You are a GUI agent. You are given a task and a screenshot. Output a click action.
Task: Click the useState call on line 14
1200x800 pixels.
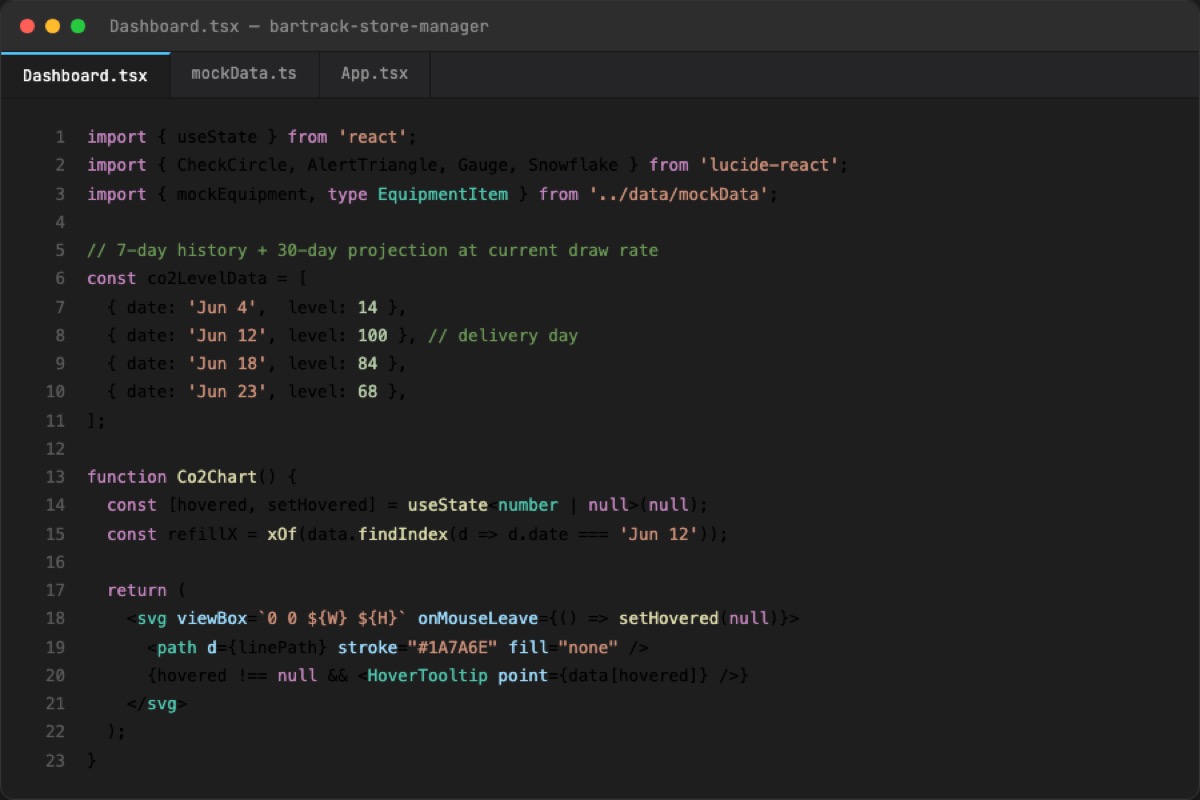click(448, 505)
